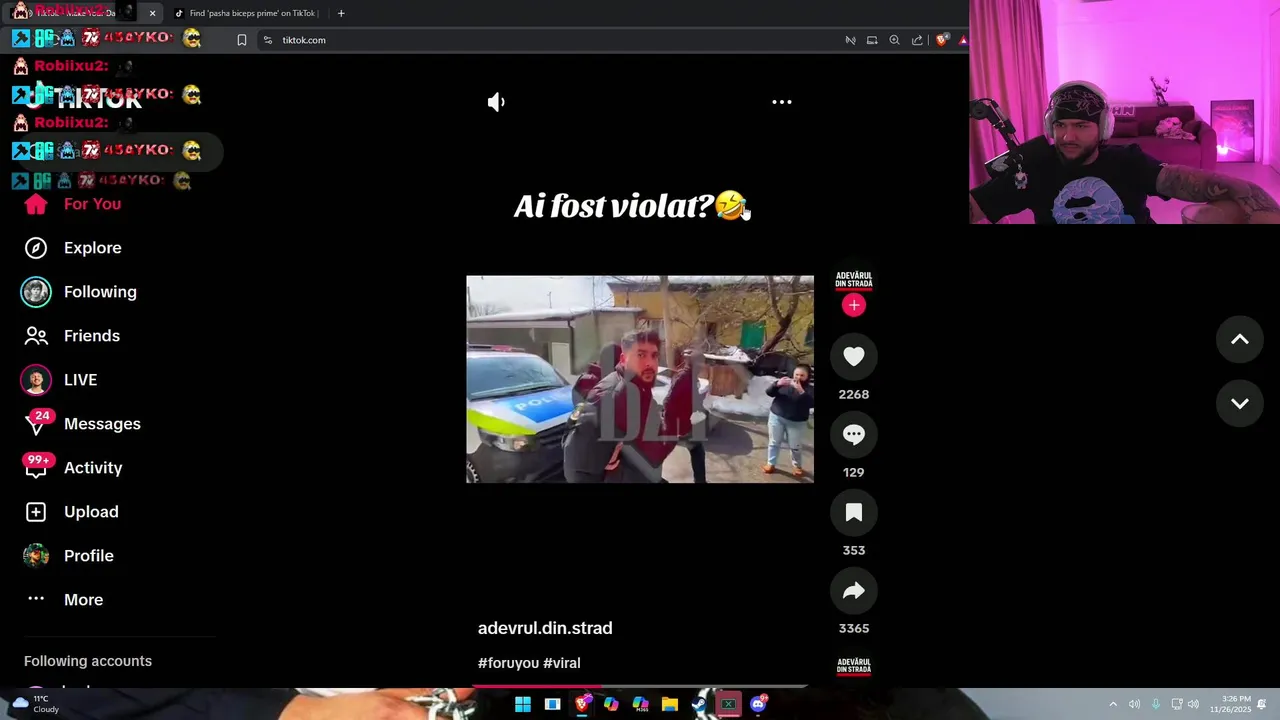The height and width of the screenshot is (720, 1280).
Task: Click the Messages icon with the 24 badge
Action: tap(38, 422)
